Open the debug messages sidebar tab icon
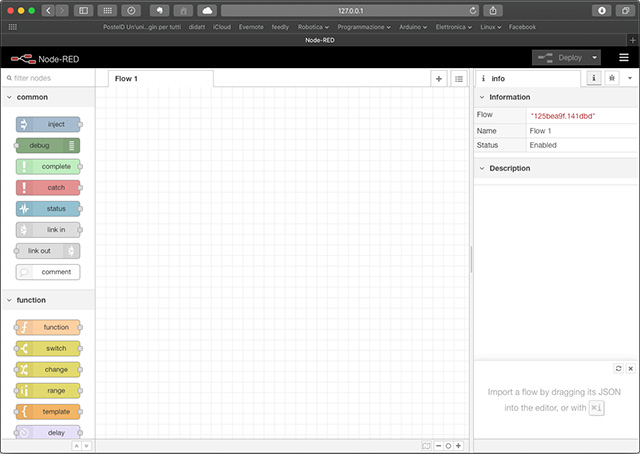 (x=611, y=78)
